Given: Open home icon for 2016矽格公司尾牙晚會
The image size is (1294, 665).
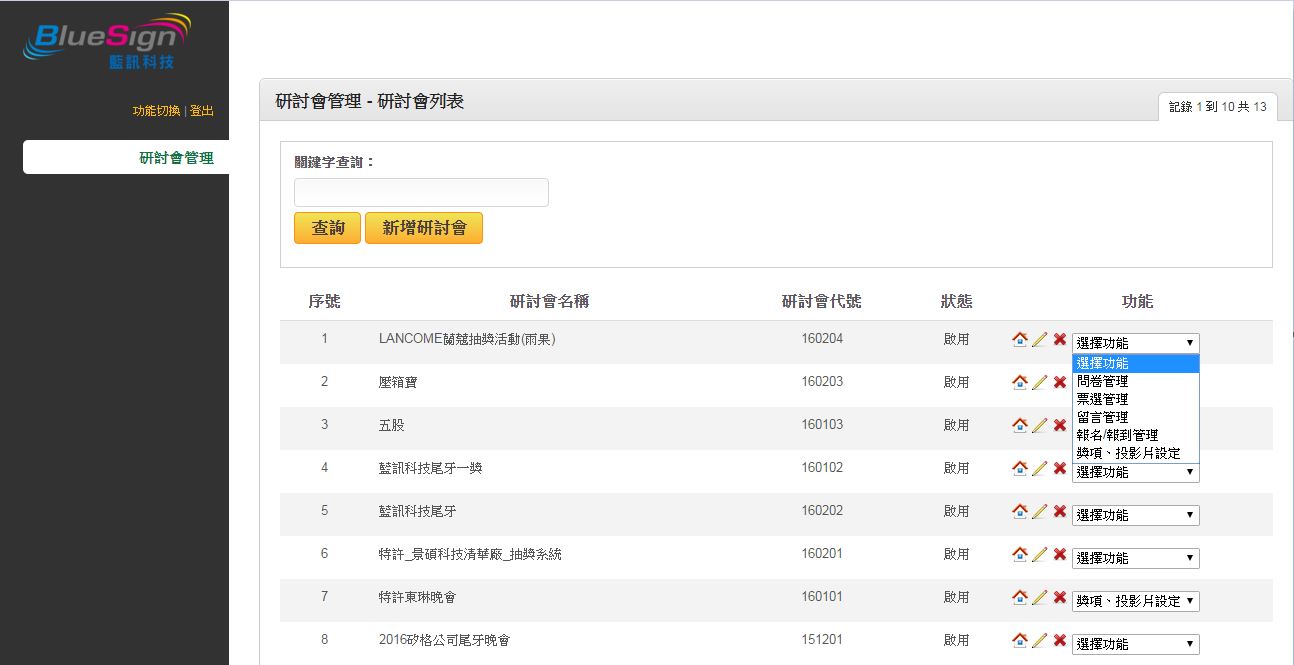Looking at the screenshot, I should coord(1020,640).
